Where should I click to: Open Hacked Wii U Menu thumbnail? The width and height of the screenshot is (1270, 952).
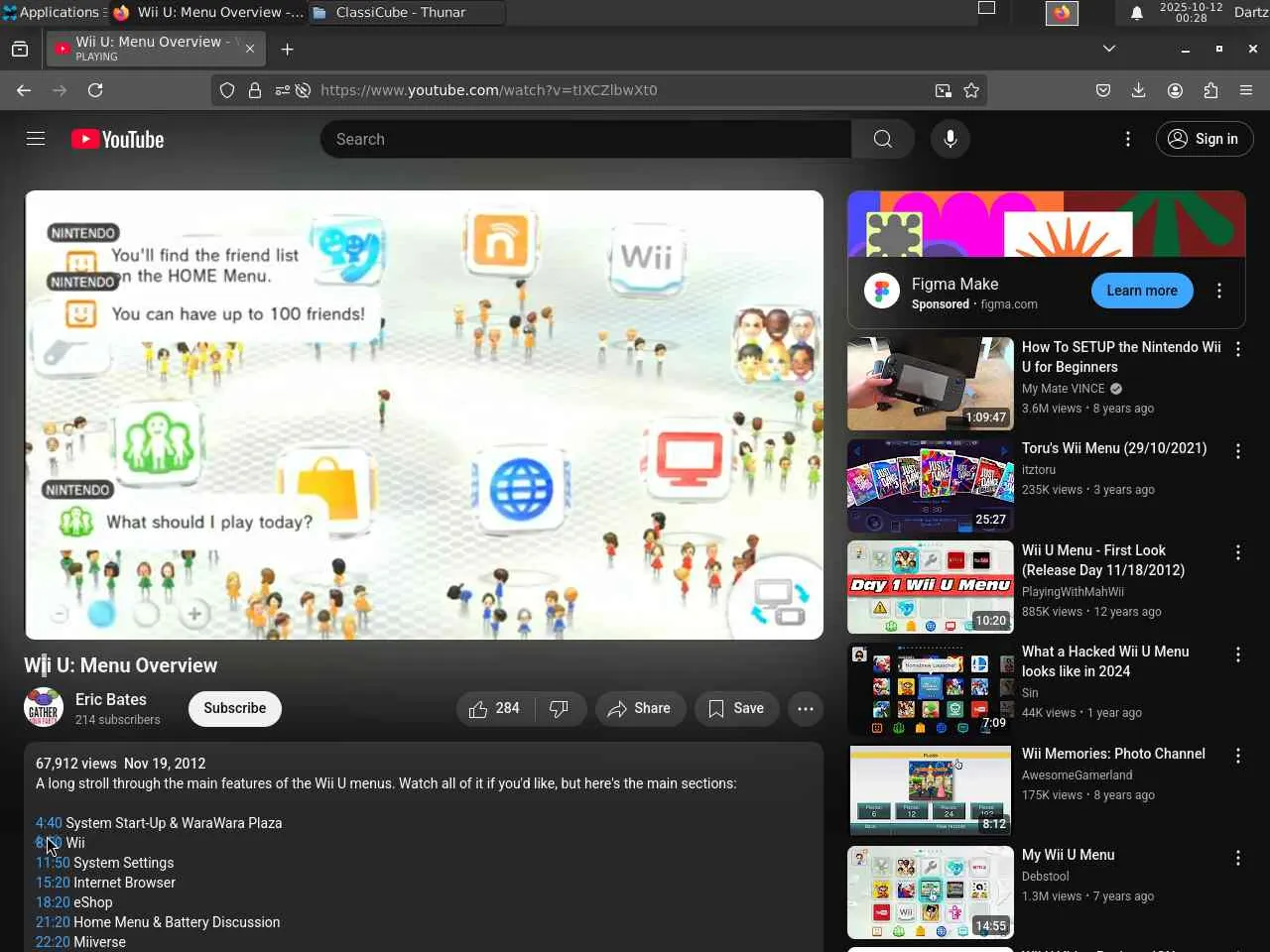[931, 689]
